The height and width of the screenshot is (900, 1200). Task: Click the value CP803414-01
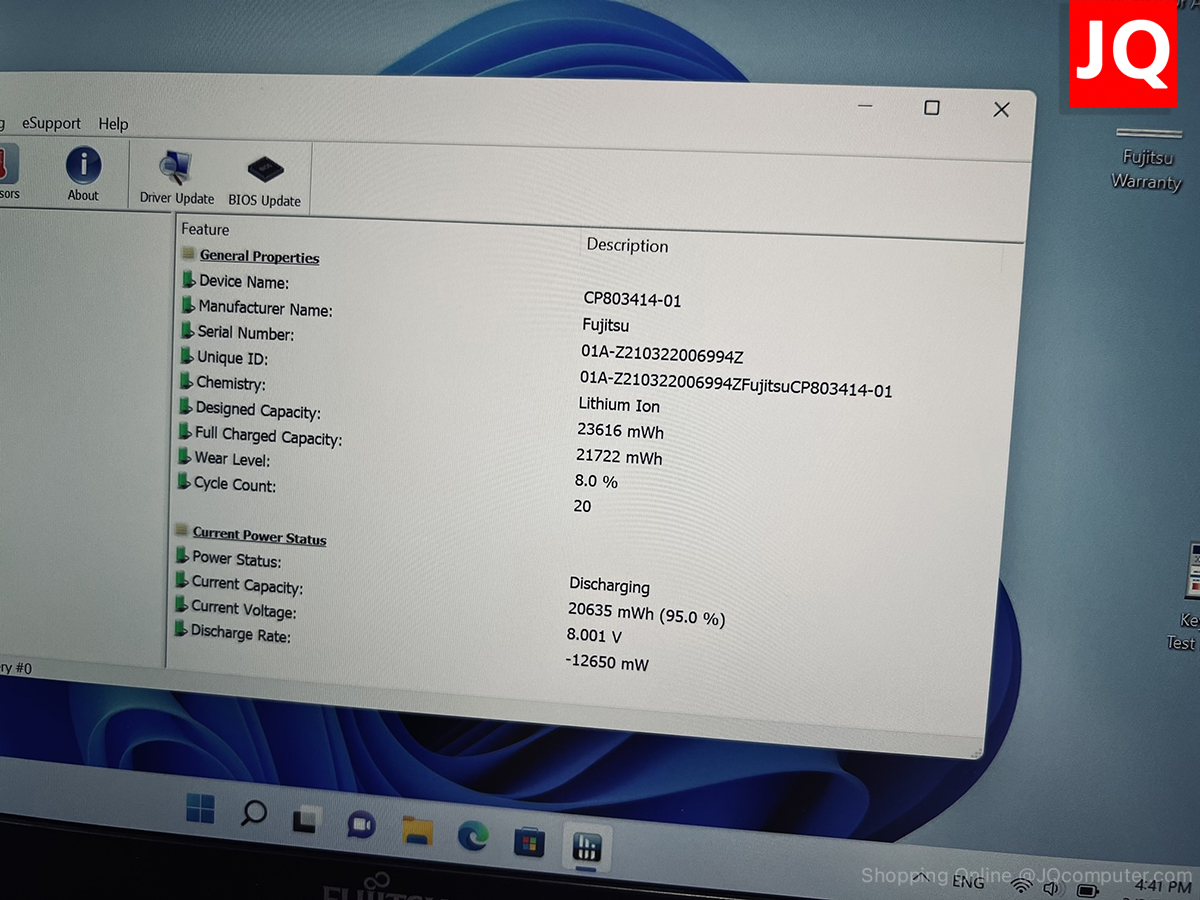633,299
